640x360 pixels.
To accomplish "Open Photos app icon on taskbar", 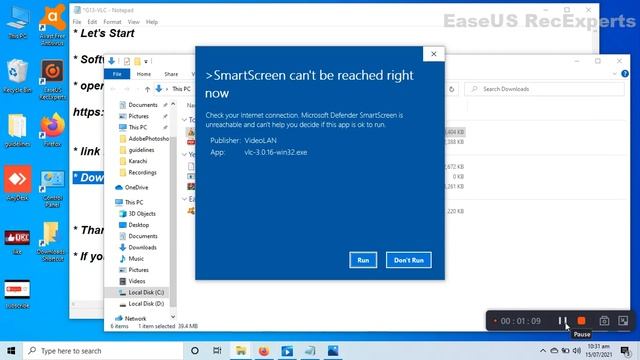I will pos(333,351).
